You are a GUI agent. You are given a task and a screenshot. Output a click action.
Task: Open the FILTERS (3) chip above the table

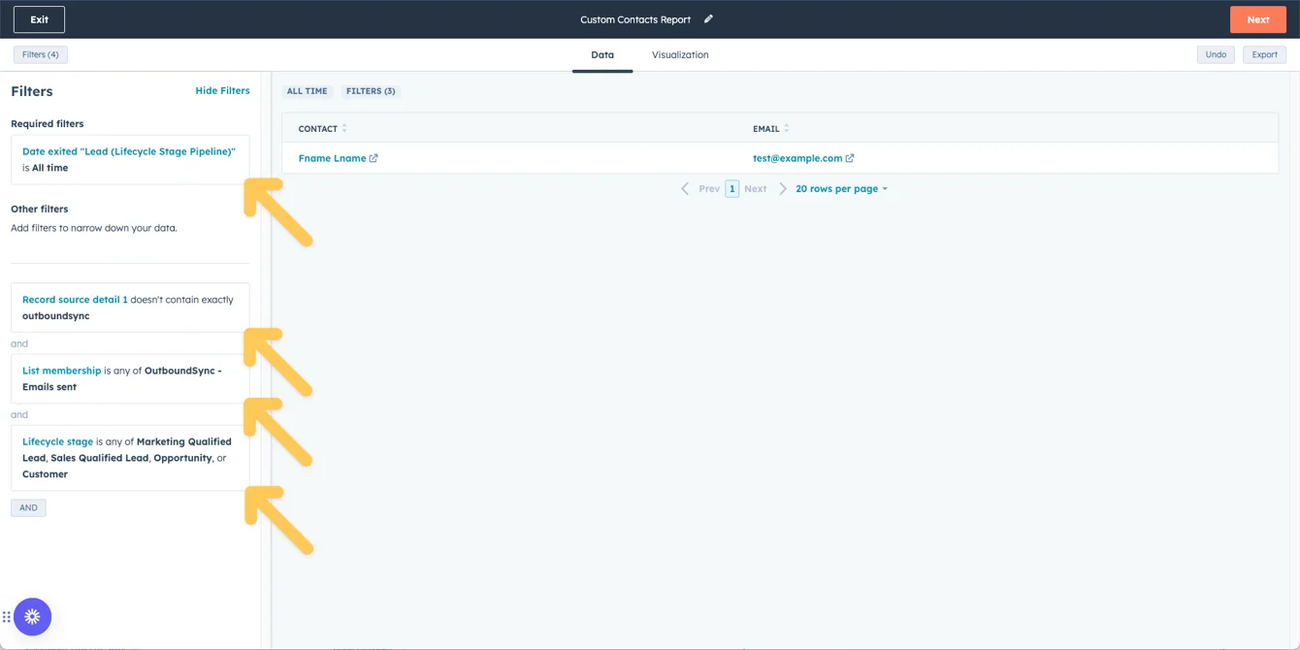tap(370, 91)
